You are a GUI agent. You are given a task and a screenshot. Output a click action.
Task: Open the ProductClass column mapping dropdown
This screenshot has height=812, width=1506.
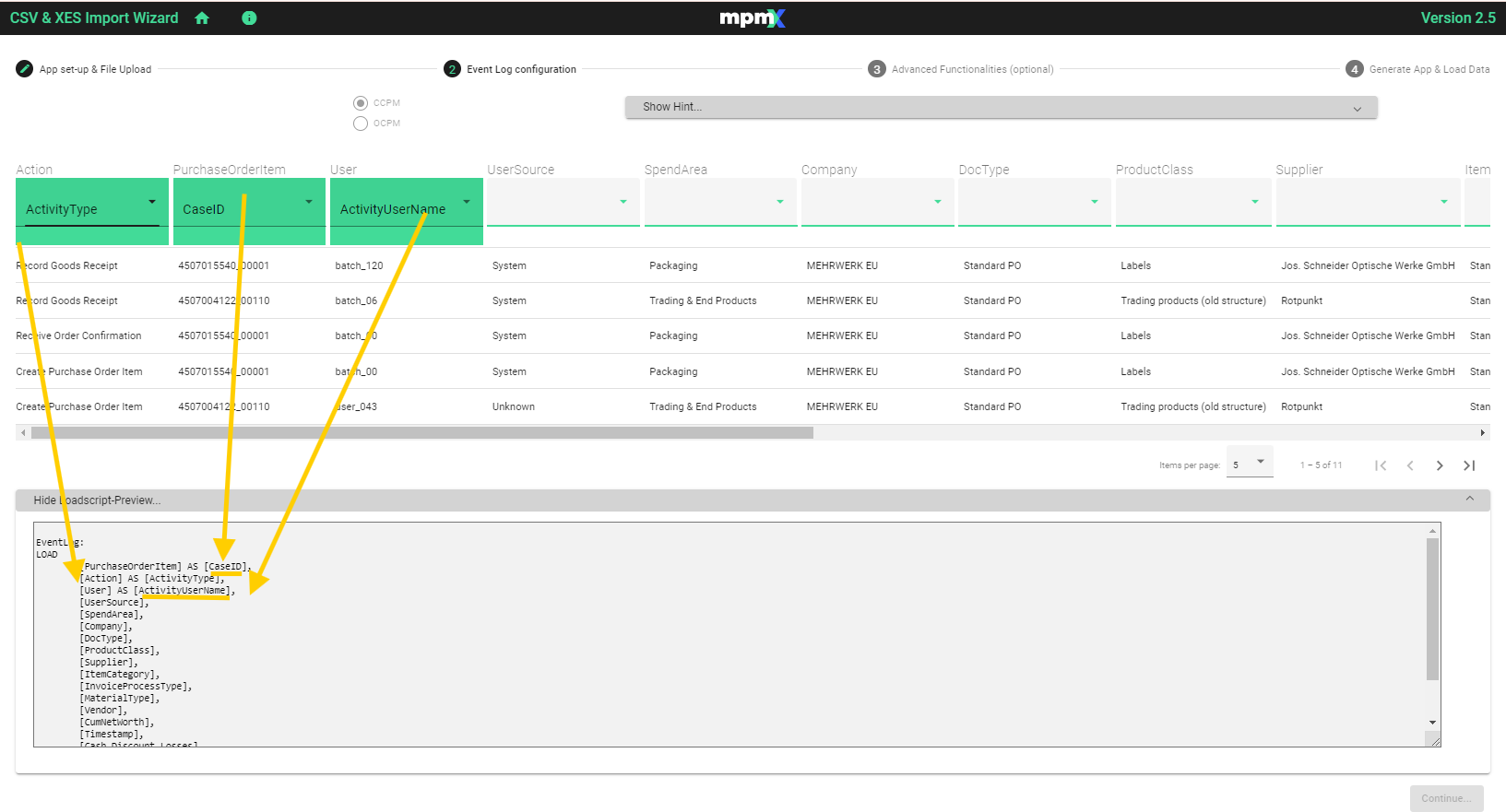pyautogui.click(x=1193, y=203)
